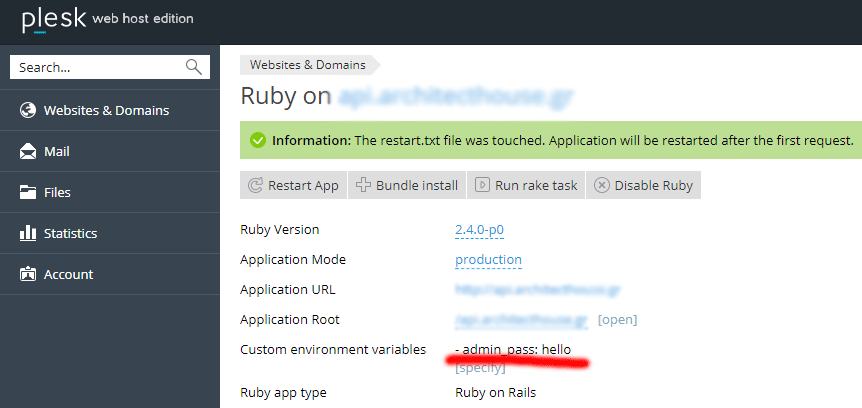Open the Websites & Domains breadcrumb
The height and width of the screenshot is (408, 862).
click(308, 65)
